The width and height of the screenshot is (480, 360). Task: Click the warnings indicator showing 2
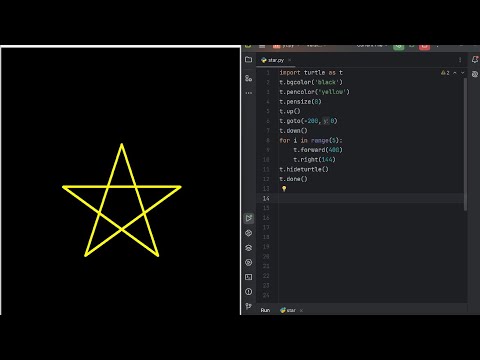coord(445,73)
